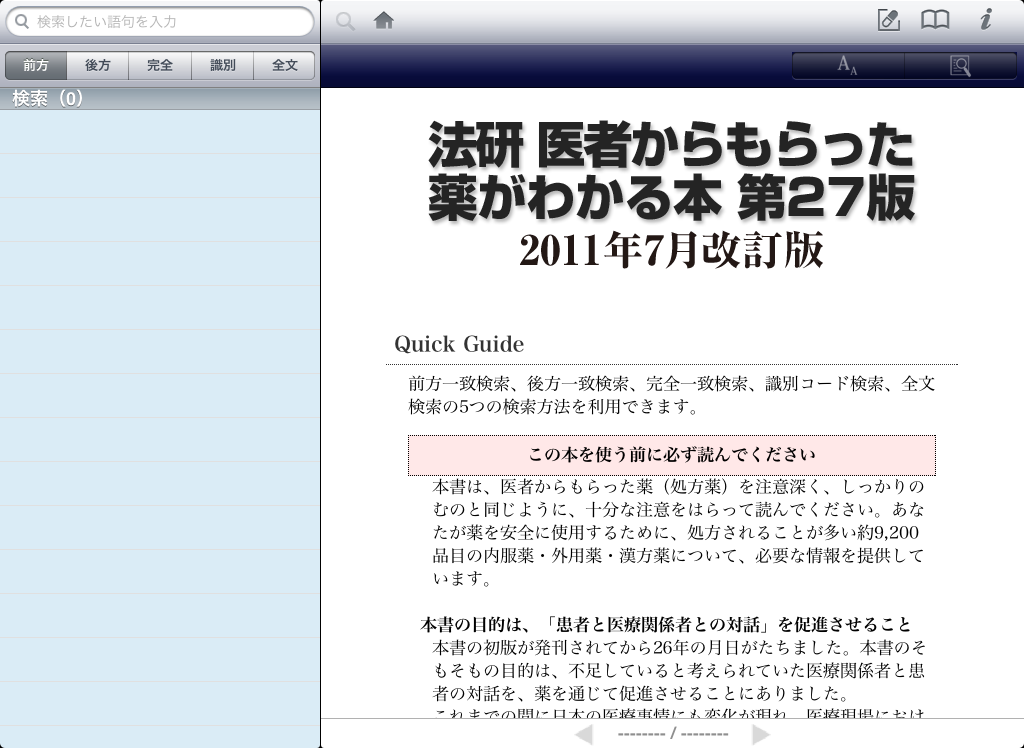This screenshot has width=1024, height=748.
Task: Open the font size (A A) control
Action: [x=847, y=66]
